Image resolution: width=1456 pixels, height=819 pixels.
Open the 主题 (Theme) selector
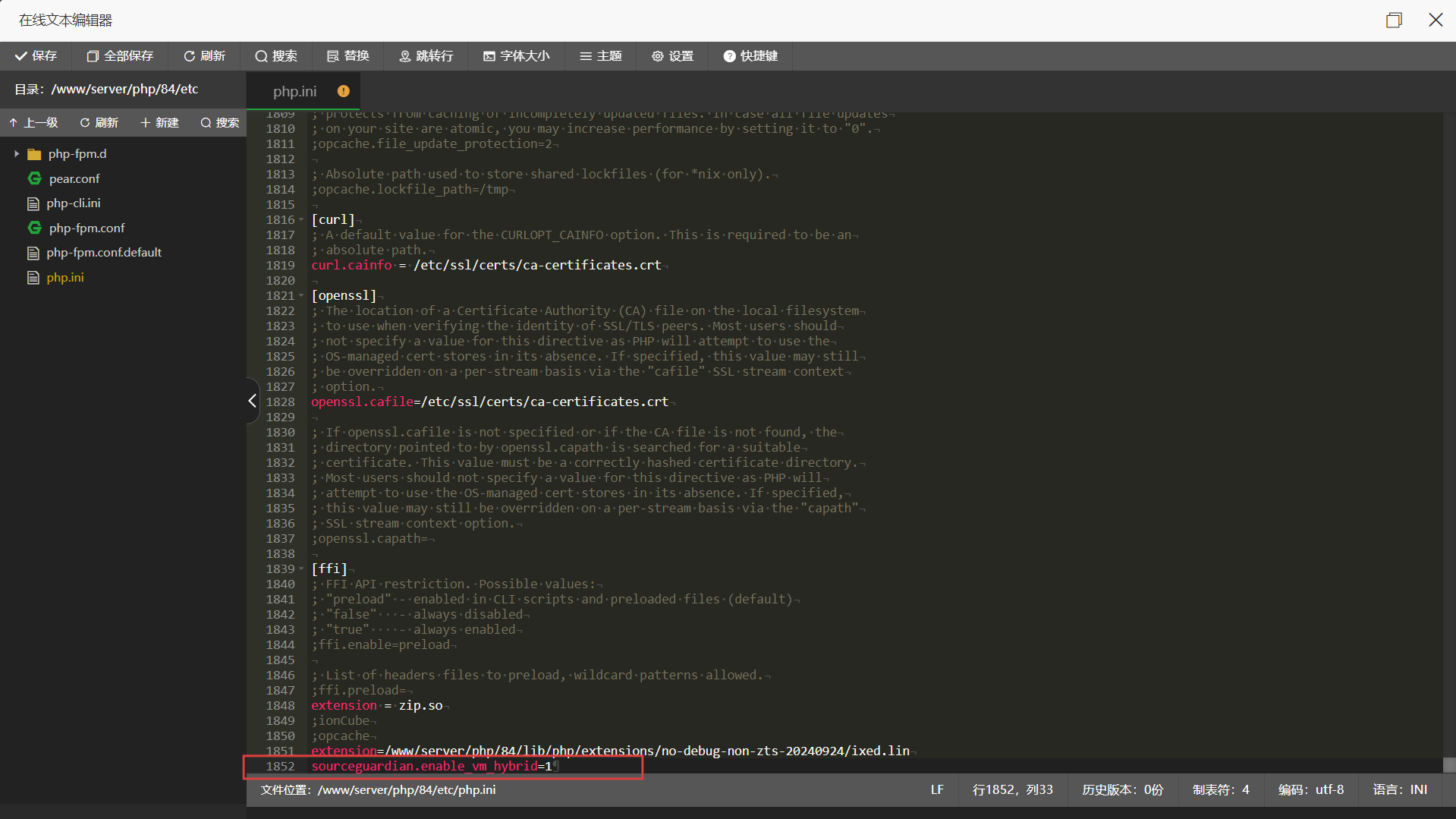click(600, 55)
